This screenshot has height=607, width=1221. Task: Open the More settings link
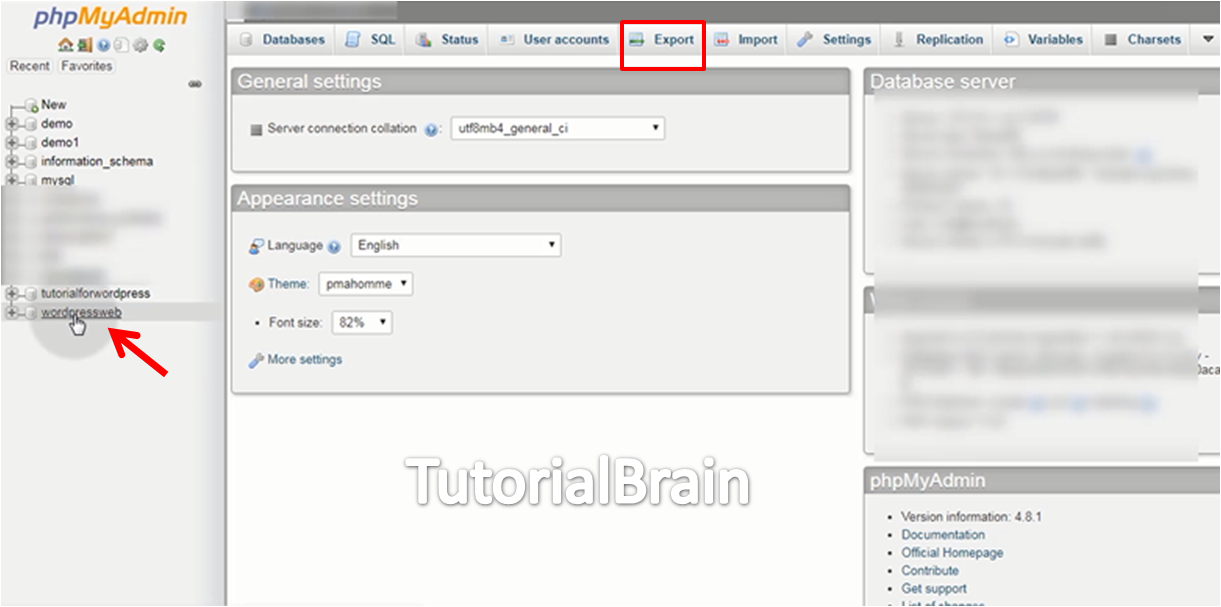pyautogui.click(x=304, y=360)
